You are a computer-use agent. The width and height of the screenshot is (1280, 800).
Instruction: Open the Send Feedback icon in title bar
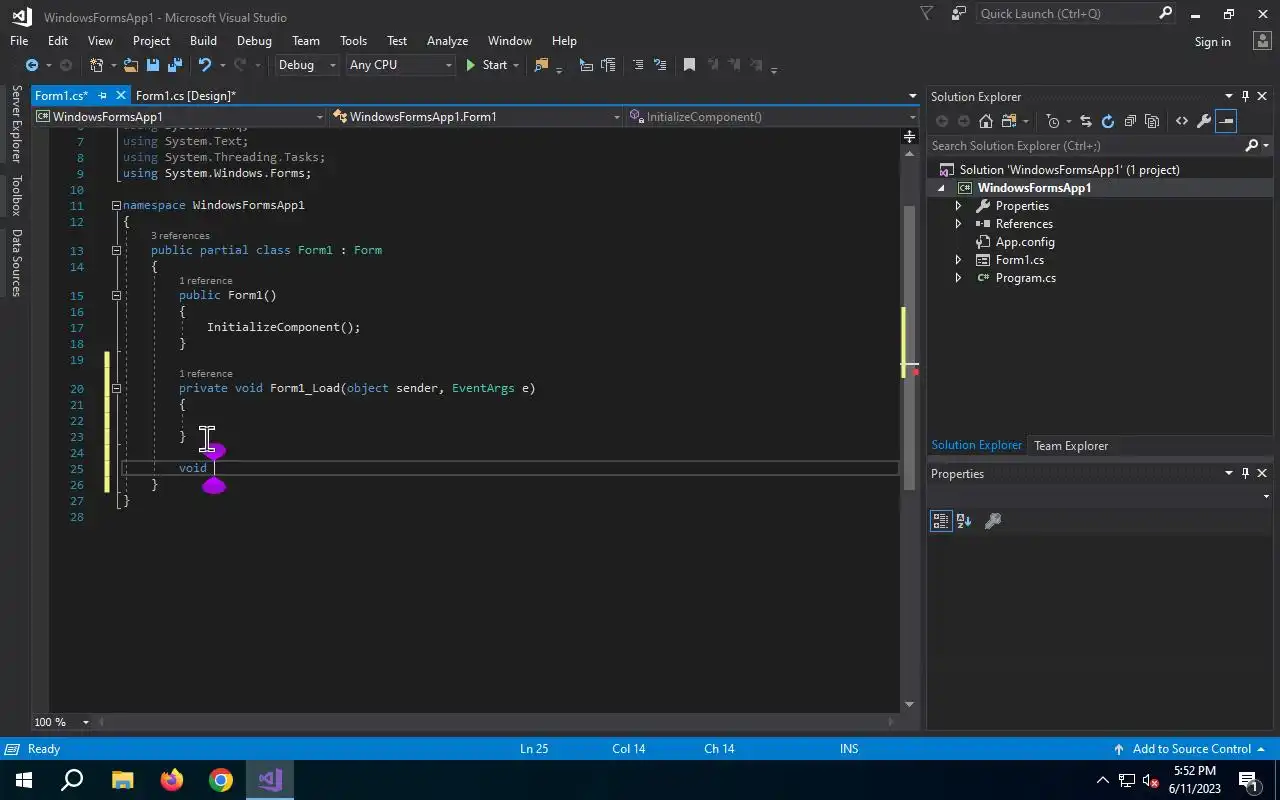pyautogui.click(x=959, y=14)
